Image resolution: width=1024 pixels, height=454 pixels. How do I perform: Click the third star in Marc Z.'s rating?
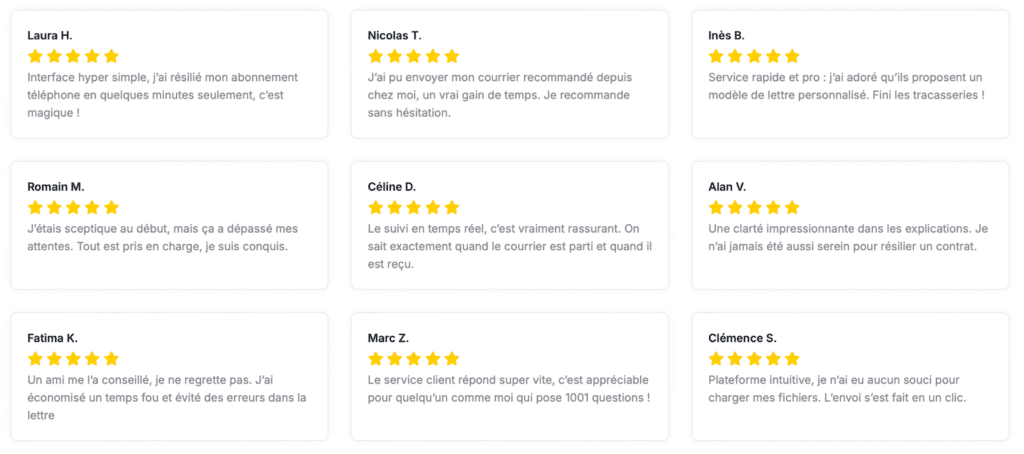414,358
